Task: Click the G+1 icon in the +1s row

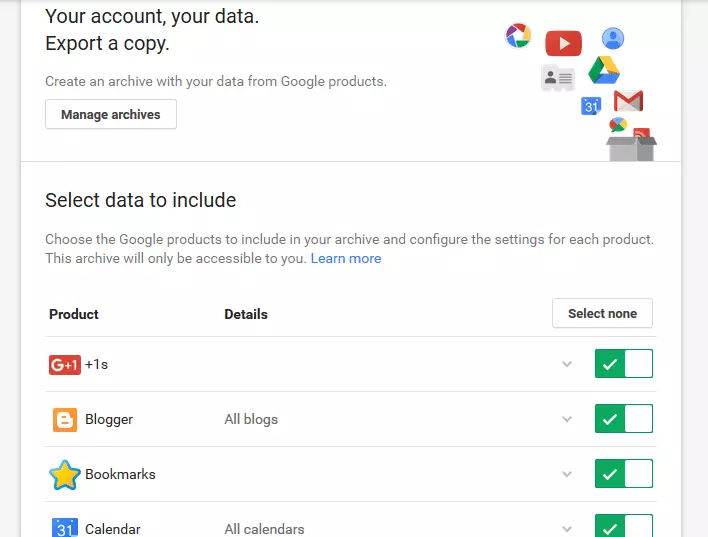Action: [x=65, y=364]
